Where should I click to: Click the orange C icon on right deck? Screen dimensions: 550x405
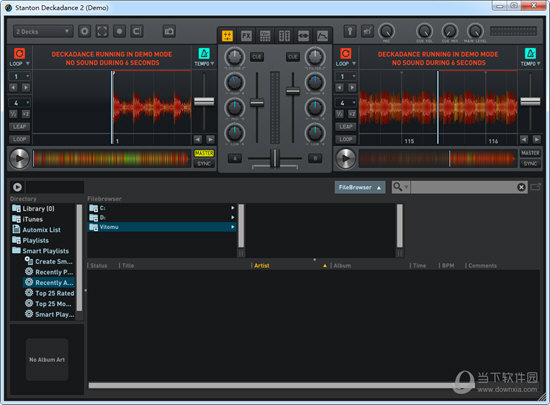346,53
